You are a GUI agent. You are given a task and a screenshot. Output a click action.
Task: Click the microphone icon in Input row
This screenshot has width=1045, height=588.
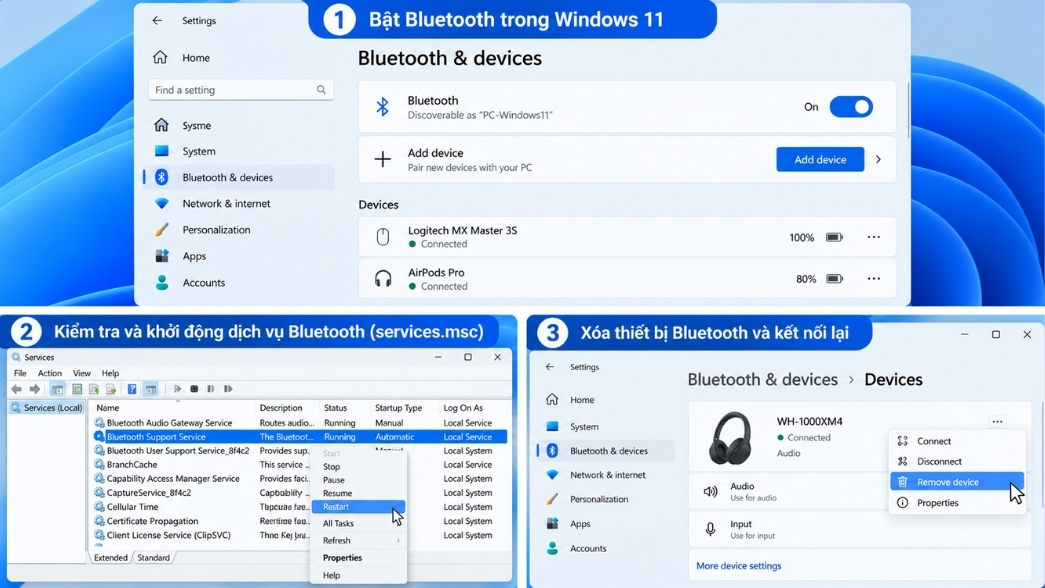coord(710,529)
